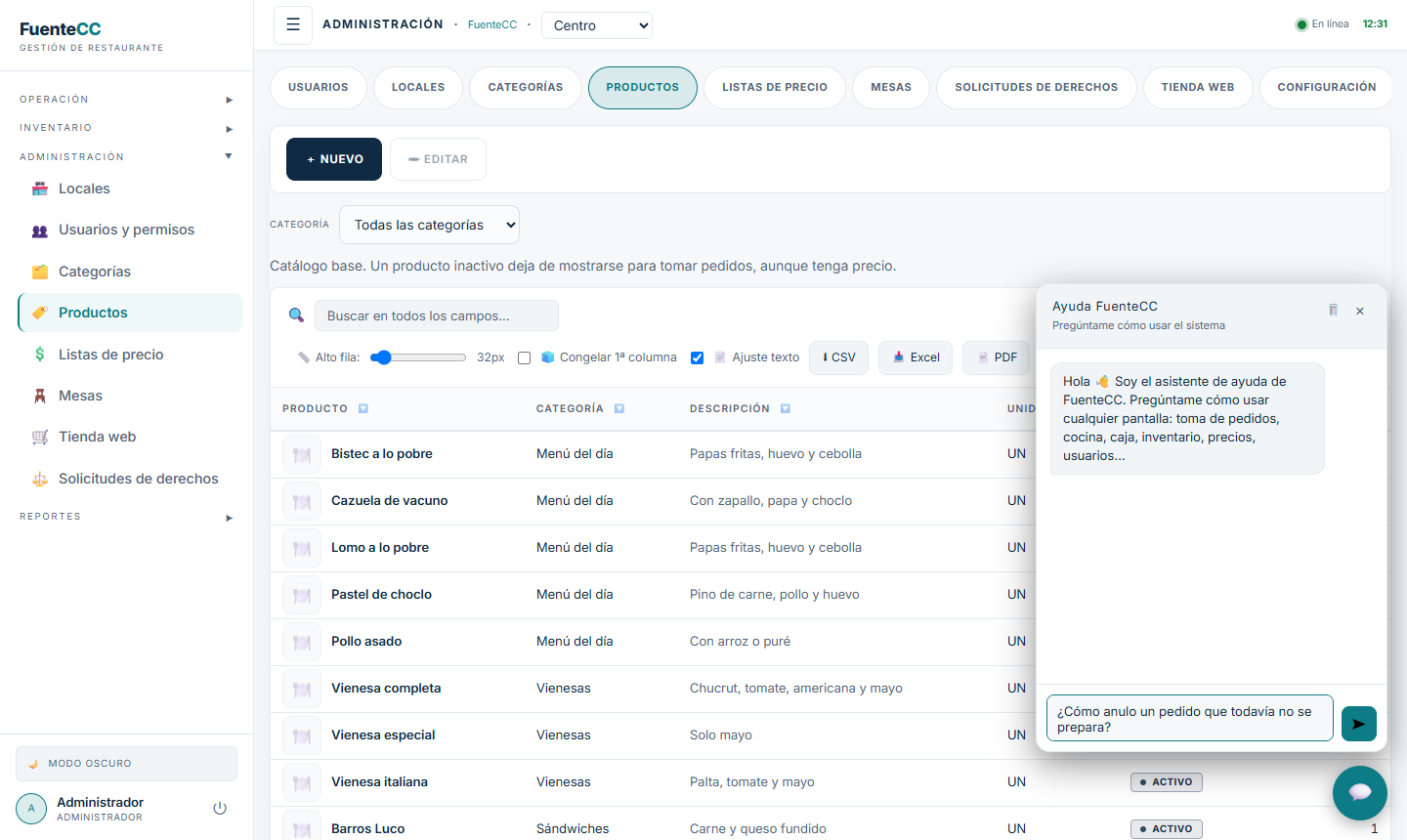Open the Todas las categorías dropdown

(429, 225)
